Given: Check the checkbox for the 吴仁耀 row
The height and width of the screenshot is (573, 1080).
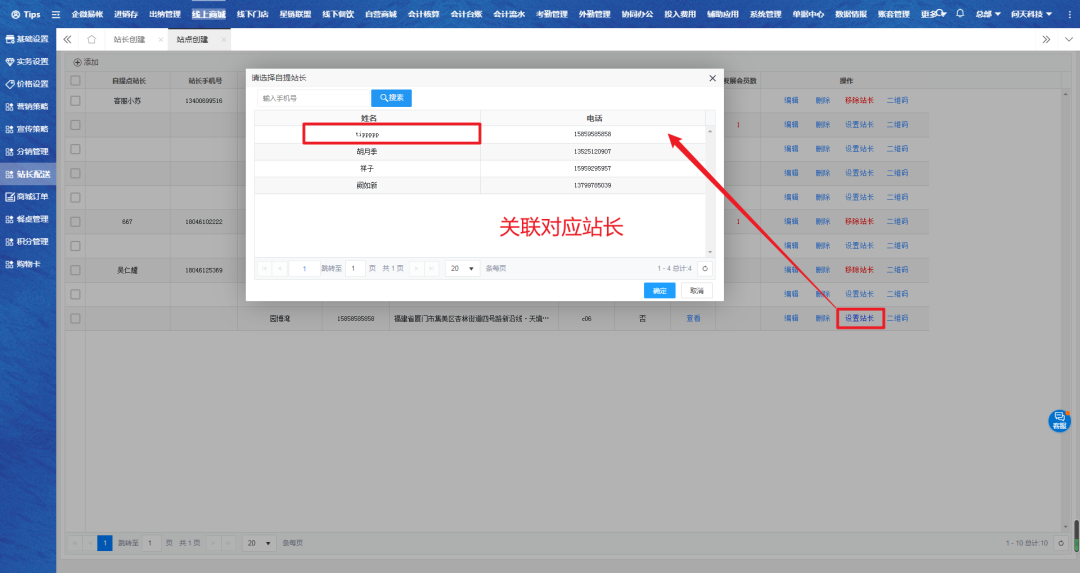Looking at the screenshot, I should pyautogui.click(x=75, y=270).
